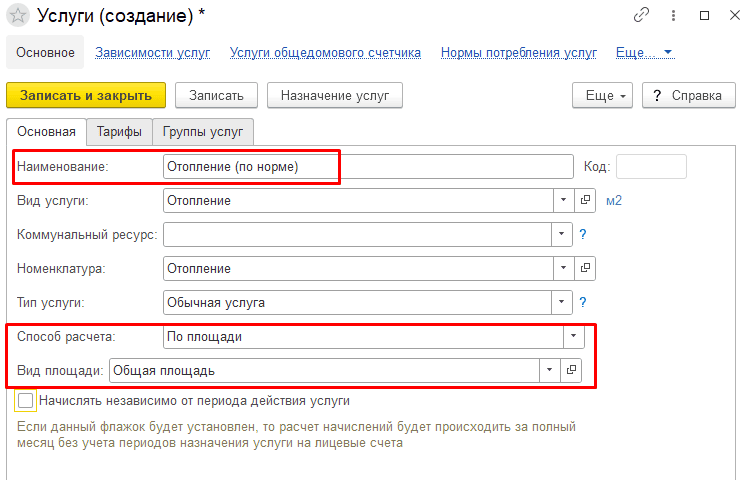Screen dimensions: 749x480
Task: Expand the Вид услуги dropdown list
Action: point(564,200)
